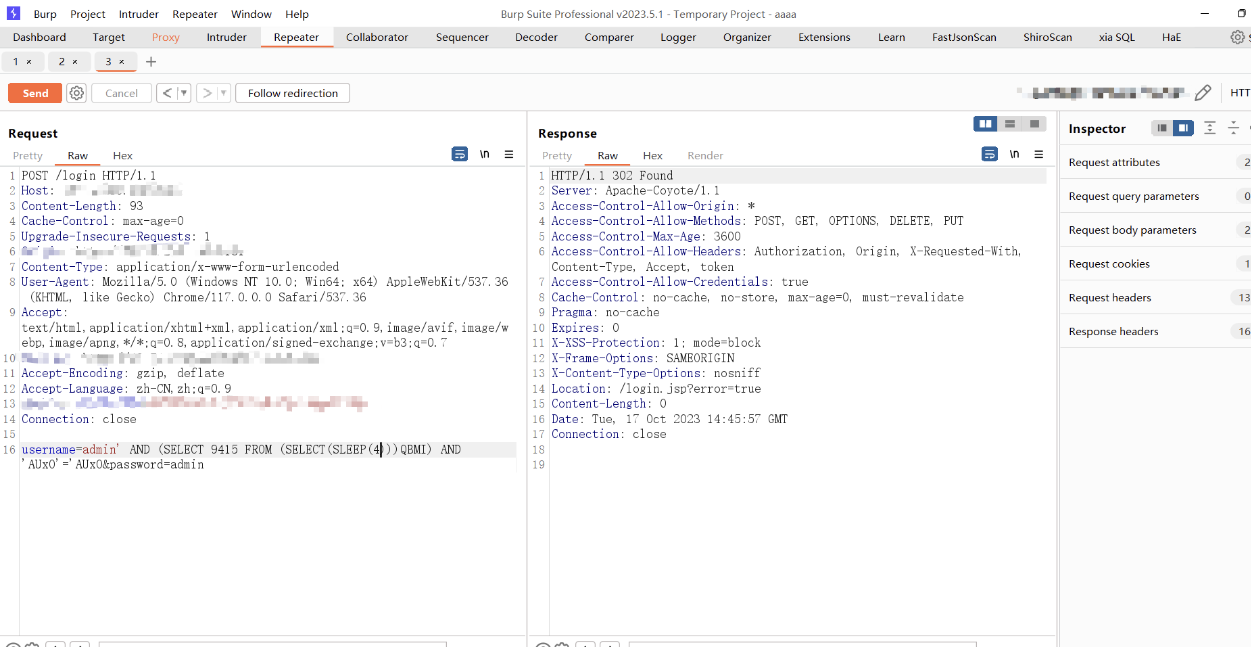Expand Request query parameters section
The height and width of the screenshot is (647, 1251).
[1155, 196]
